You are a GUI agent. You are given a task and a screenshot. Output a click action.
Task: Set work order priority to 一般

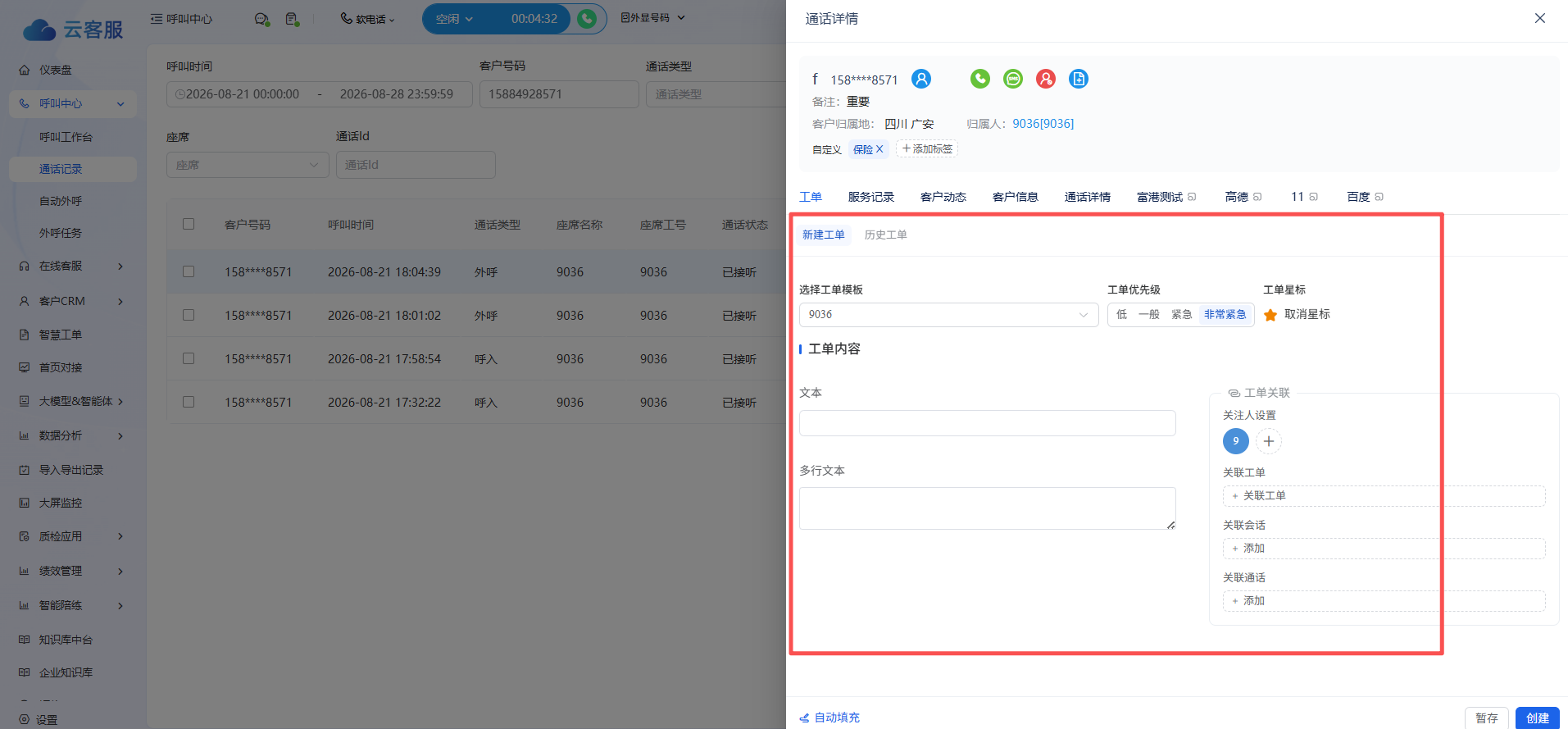(1149, 315)
